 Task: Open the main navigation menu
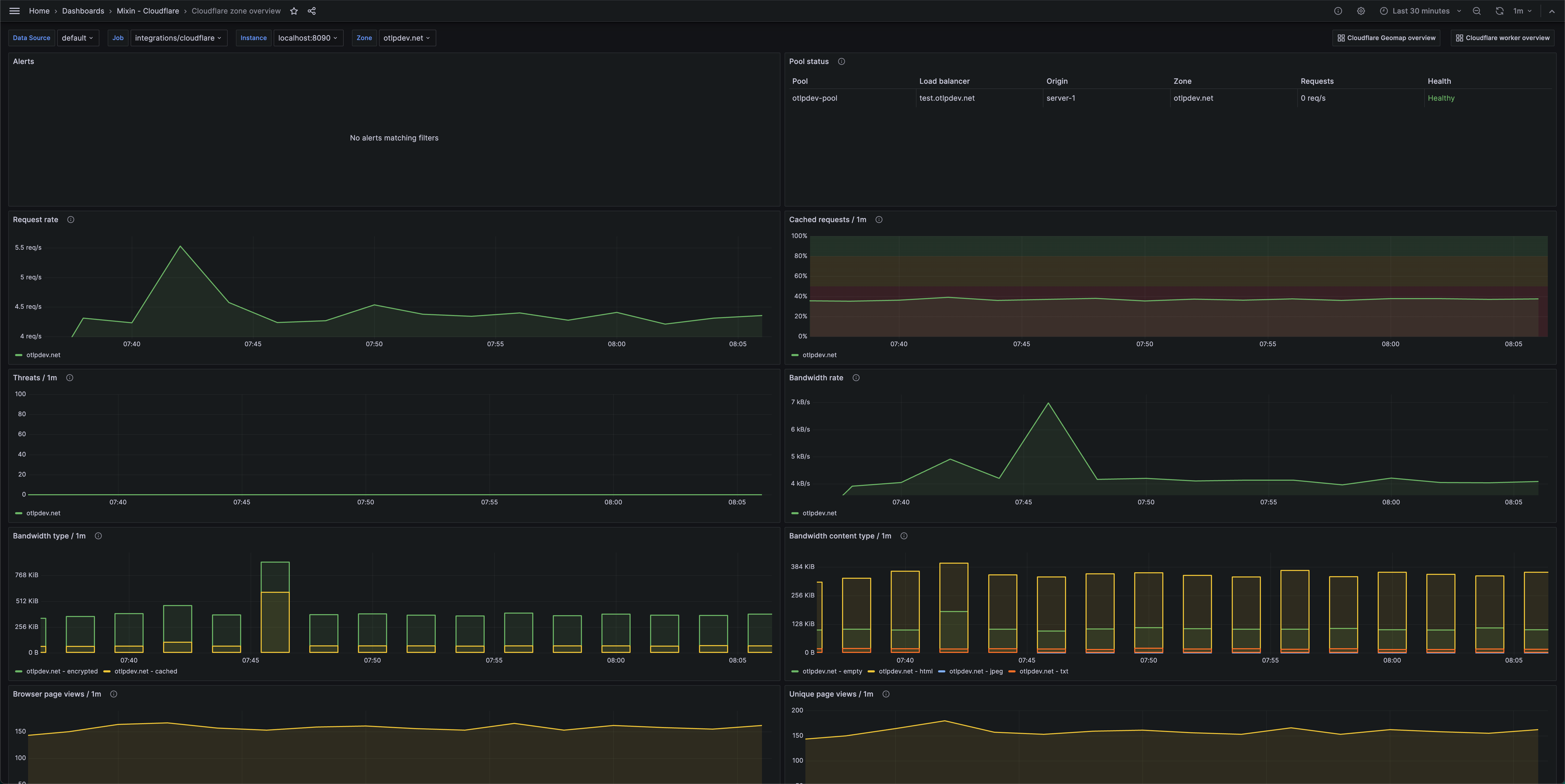tap(15, 10)
